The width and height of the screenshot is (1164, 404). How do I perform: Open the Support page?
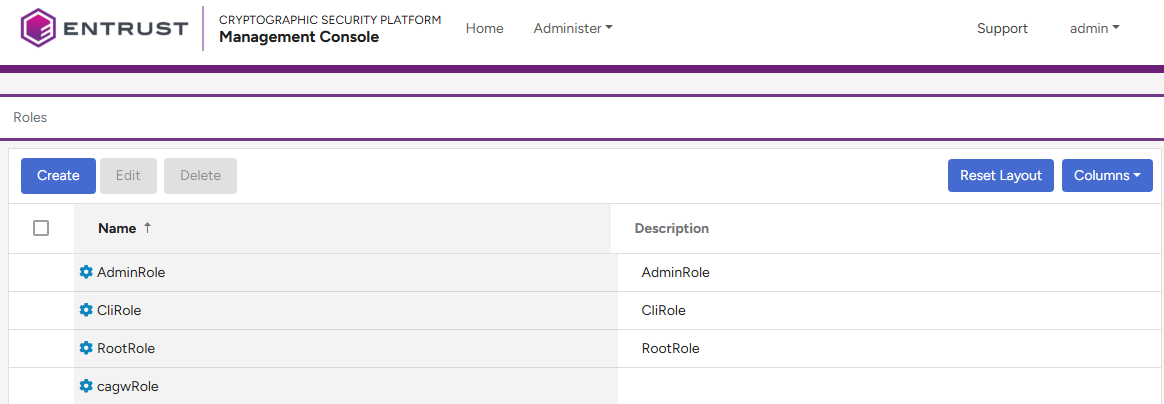tap(1002, 28)
